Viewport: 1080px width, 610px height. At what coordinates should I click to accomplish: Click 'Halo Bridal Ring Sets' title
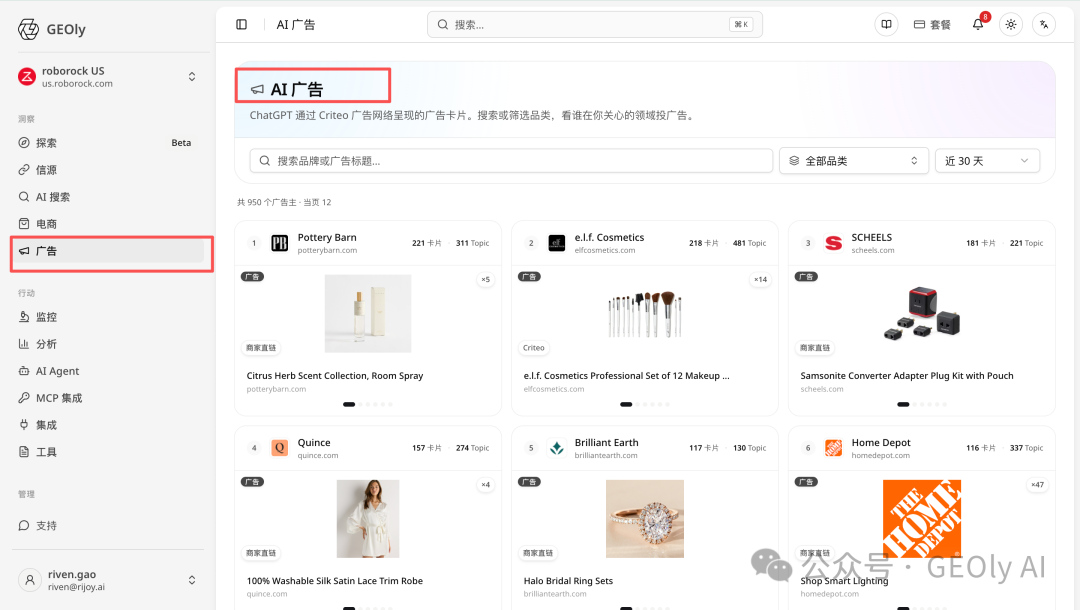tap(568, 581)
